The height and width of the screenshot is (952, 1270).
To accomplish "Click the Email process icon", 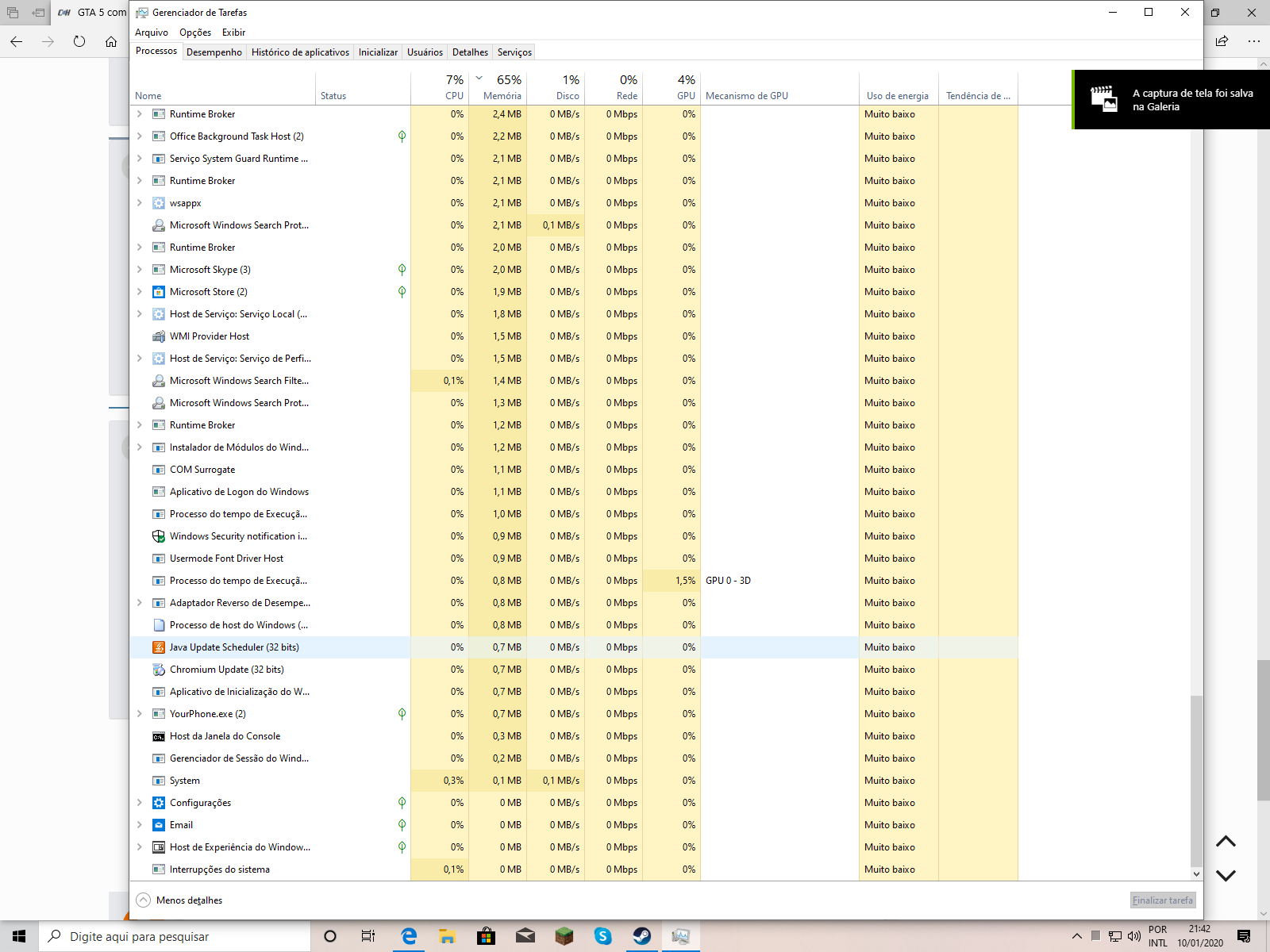I will click(159, 825).
